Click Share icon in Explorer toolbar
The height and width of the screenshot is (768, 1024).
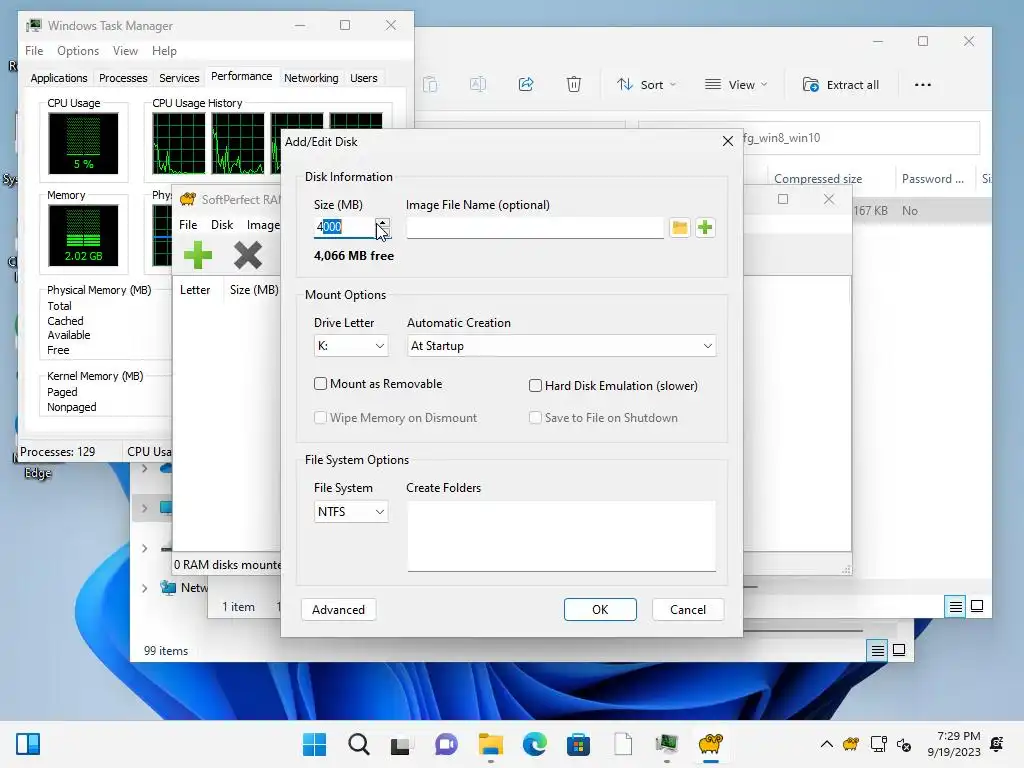click(x=526, y=84)
